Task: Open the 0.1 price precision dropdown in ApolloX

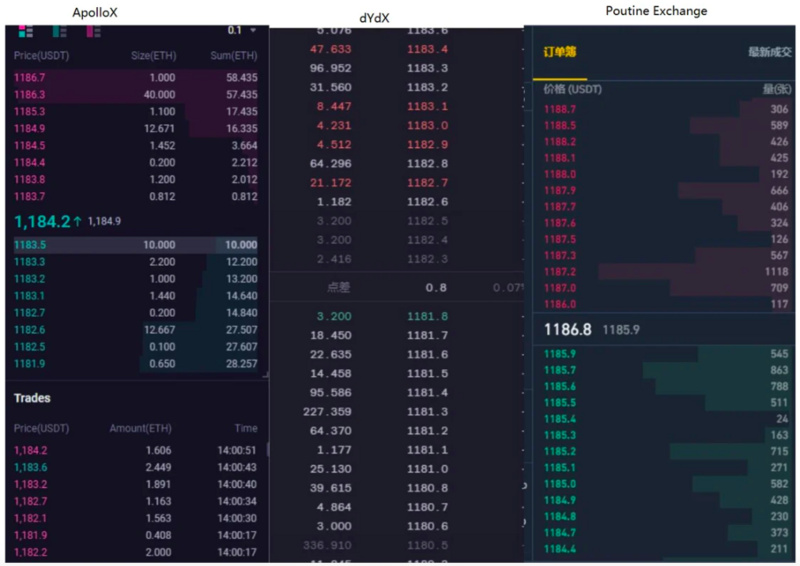Action: (242, 31)
